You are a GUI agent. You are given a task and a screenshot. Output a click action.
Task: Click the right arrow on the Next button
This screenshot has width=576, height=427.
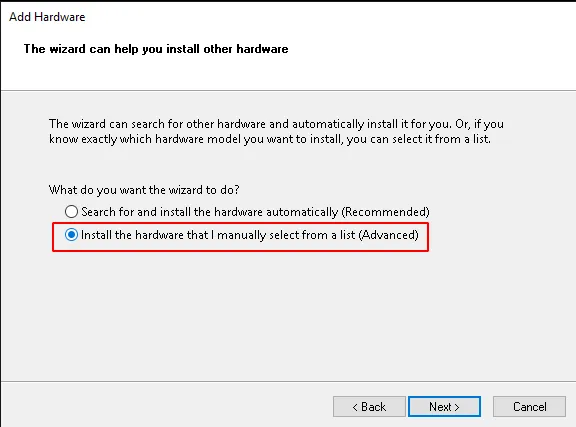pyautogui.click(x=457, y=407)
